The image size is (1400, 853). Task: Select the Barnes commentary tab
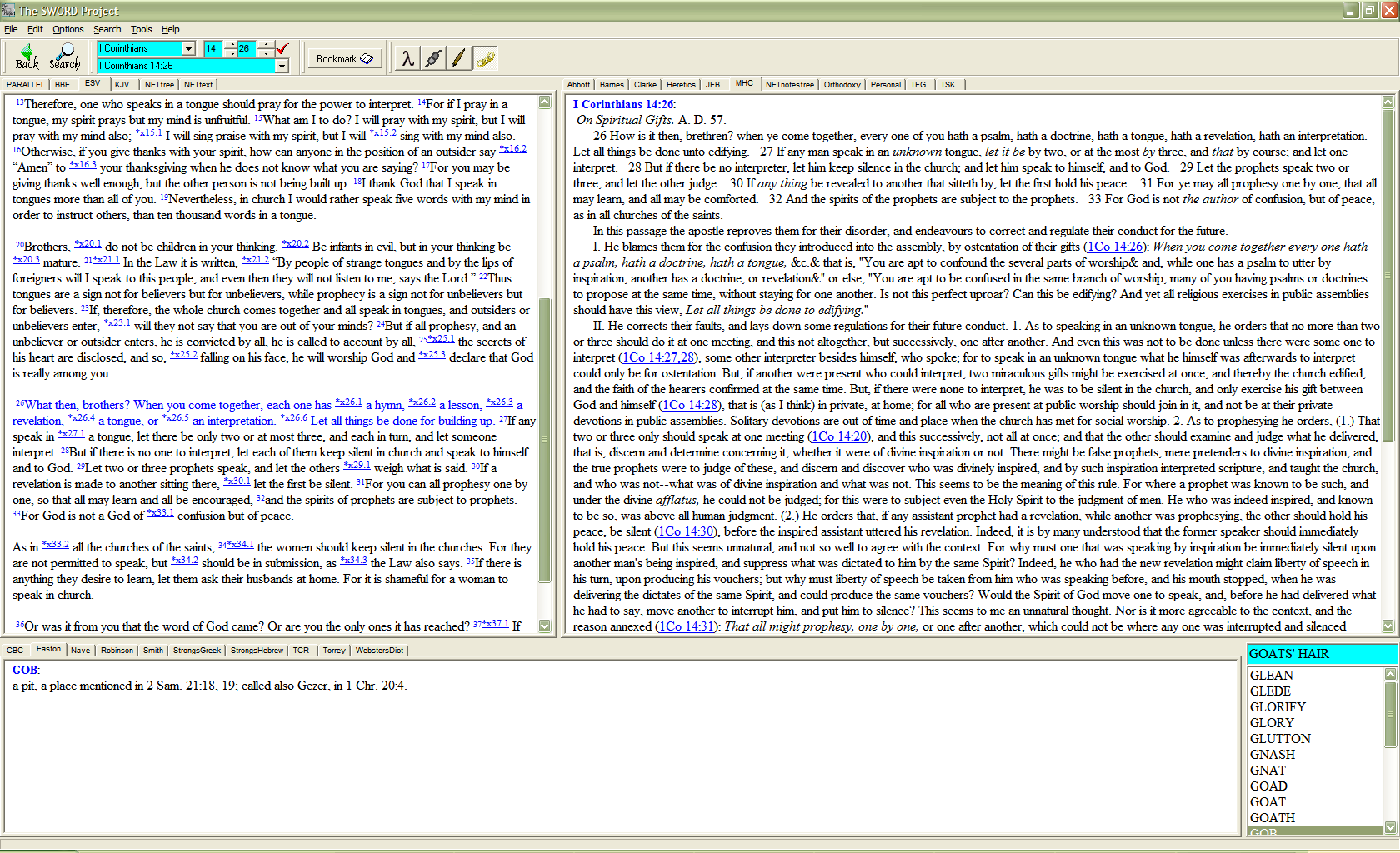click(612, 85)
